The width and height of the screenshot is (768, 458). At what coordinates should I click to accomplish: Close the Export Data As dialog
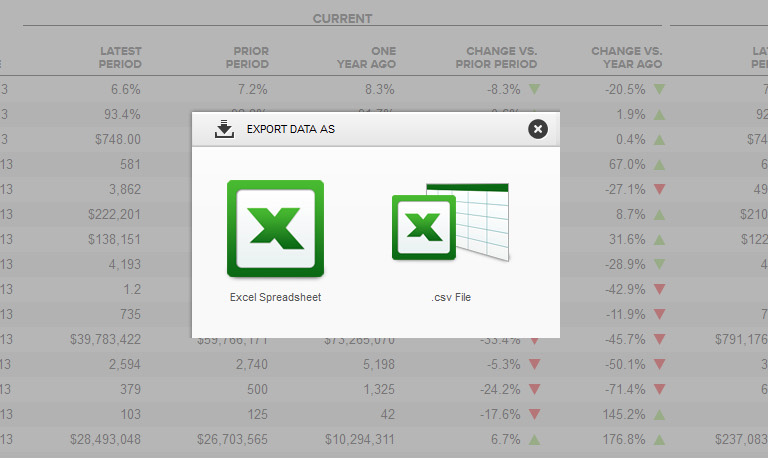tap(538, 129)
